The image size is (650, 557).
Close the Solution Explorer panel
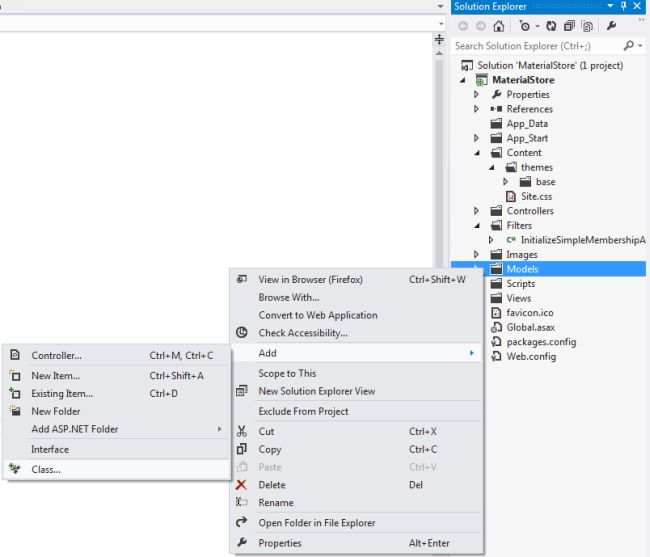coord(637,6)
